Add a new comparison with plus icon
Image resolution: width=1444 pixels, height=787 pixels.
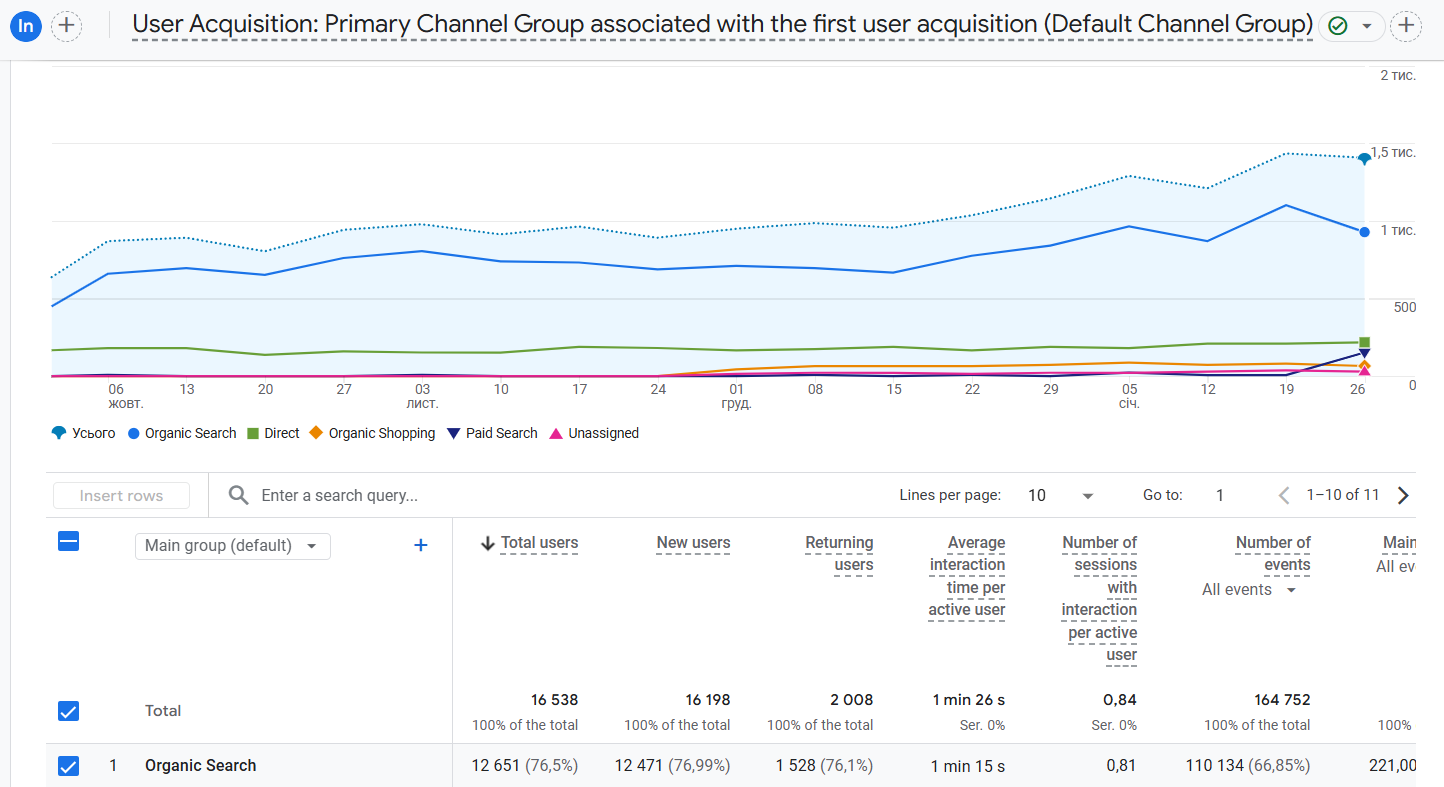point(66,25)
